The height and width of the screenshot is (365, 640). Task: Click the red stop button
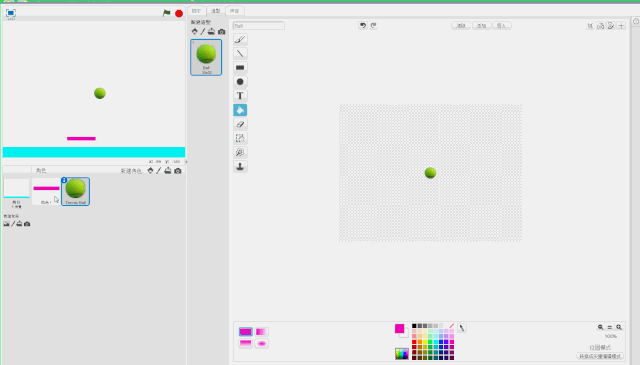[179, 13]
